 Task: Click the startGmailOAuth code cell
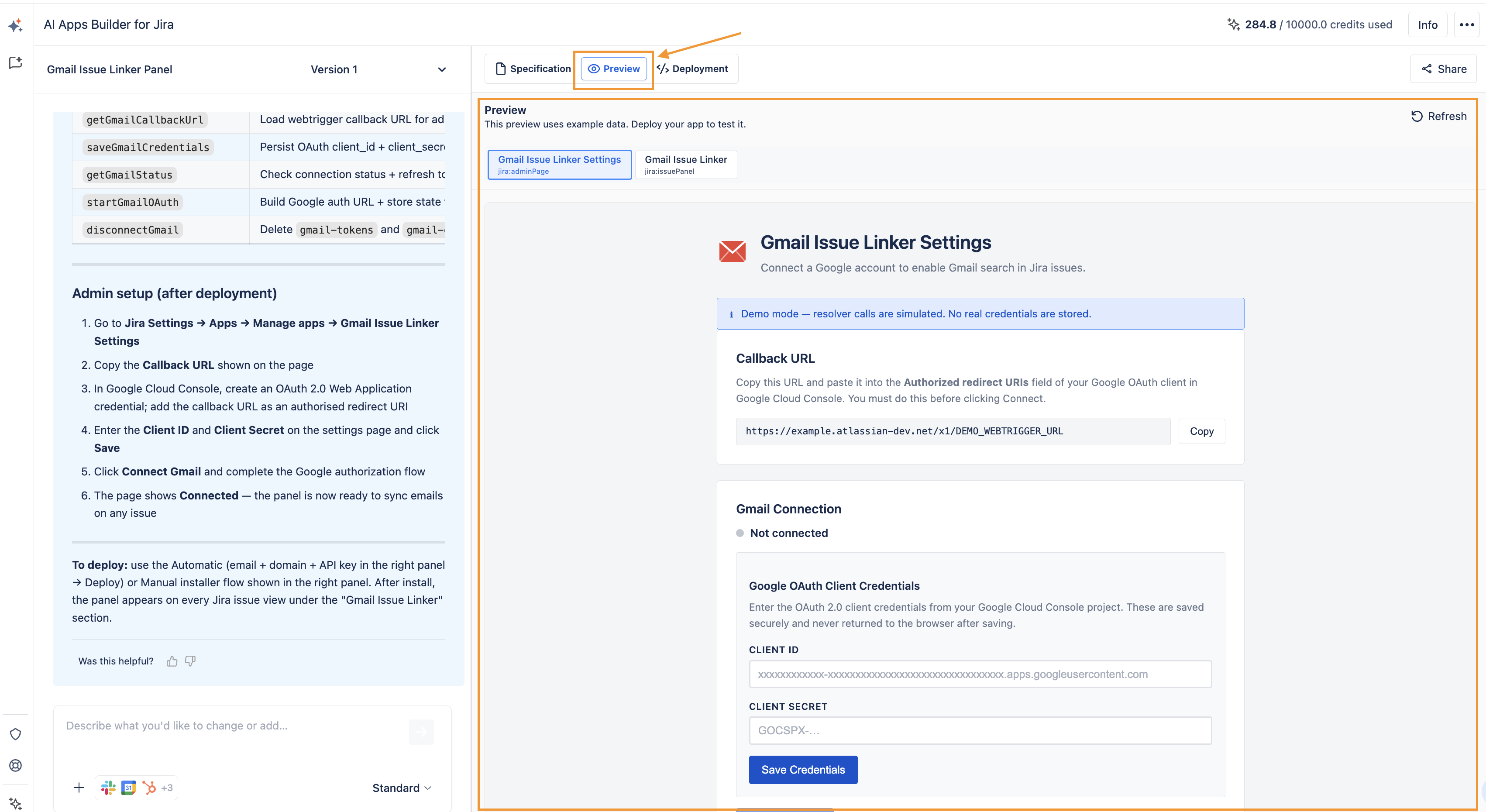click(x=133, y=203)
